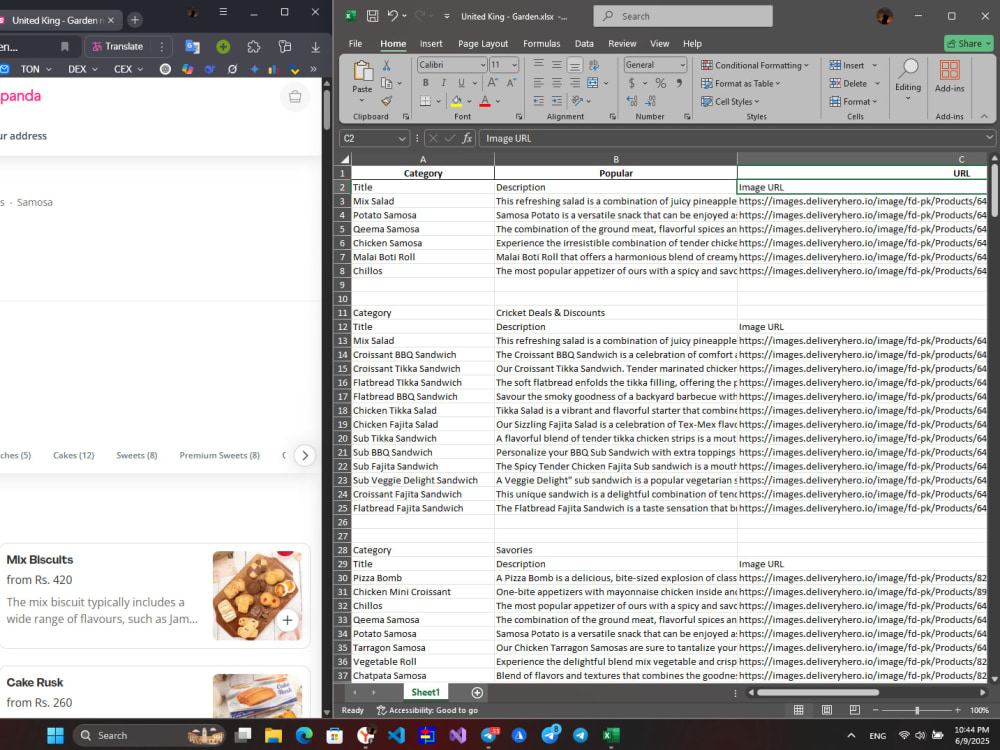This screenshot has height=750, width=1000.
Task: Click the Cut scissors icon
Action: click(386, 65)
